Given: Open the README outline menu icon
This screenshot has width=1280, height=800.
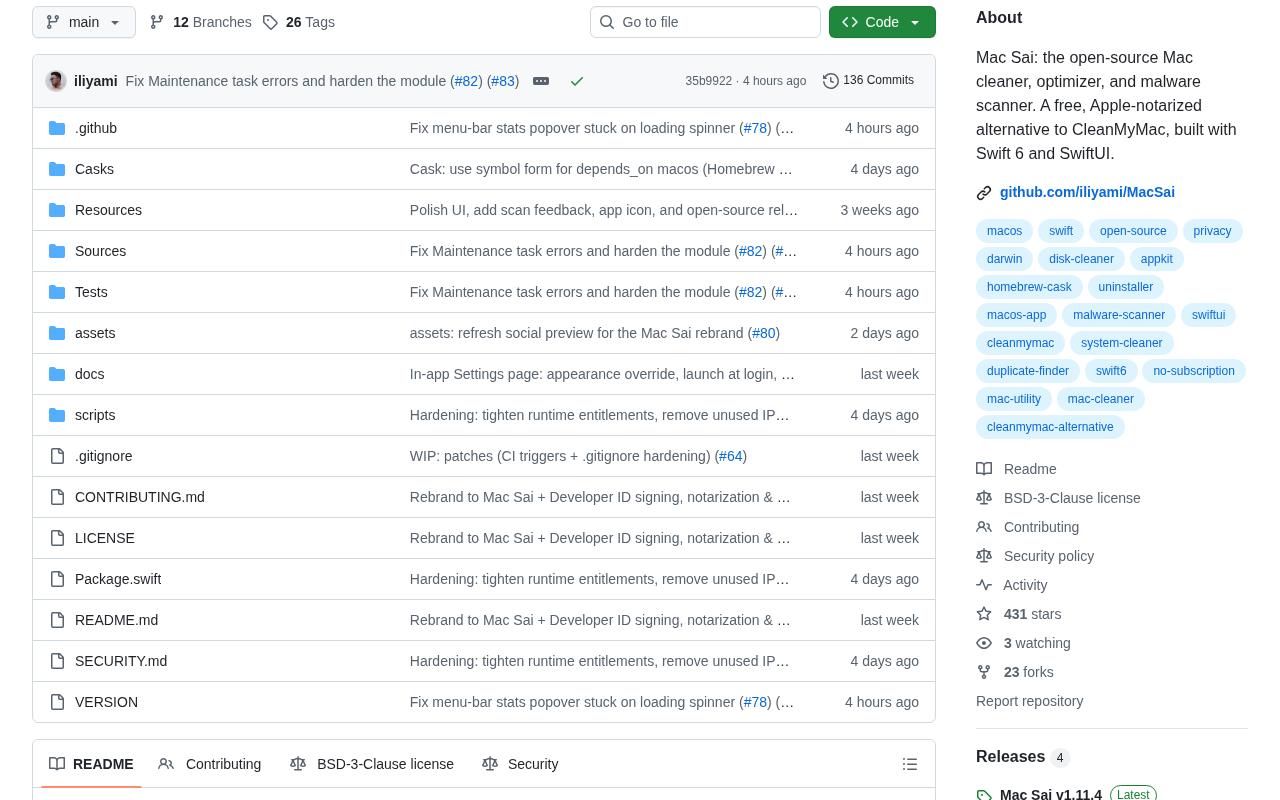Looking at the screenshot, I should pos(910,764).
